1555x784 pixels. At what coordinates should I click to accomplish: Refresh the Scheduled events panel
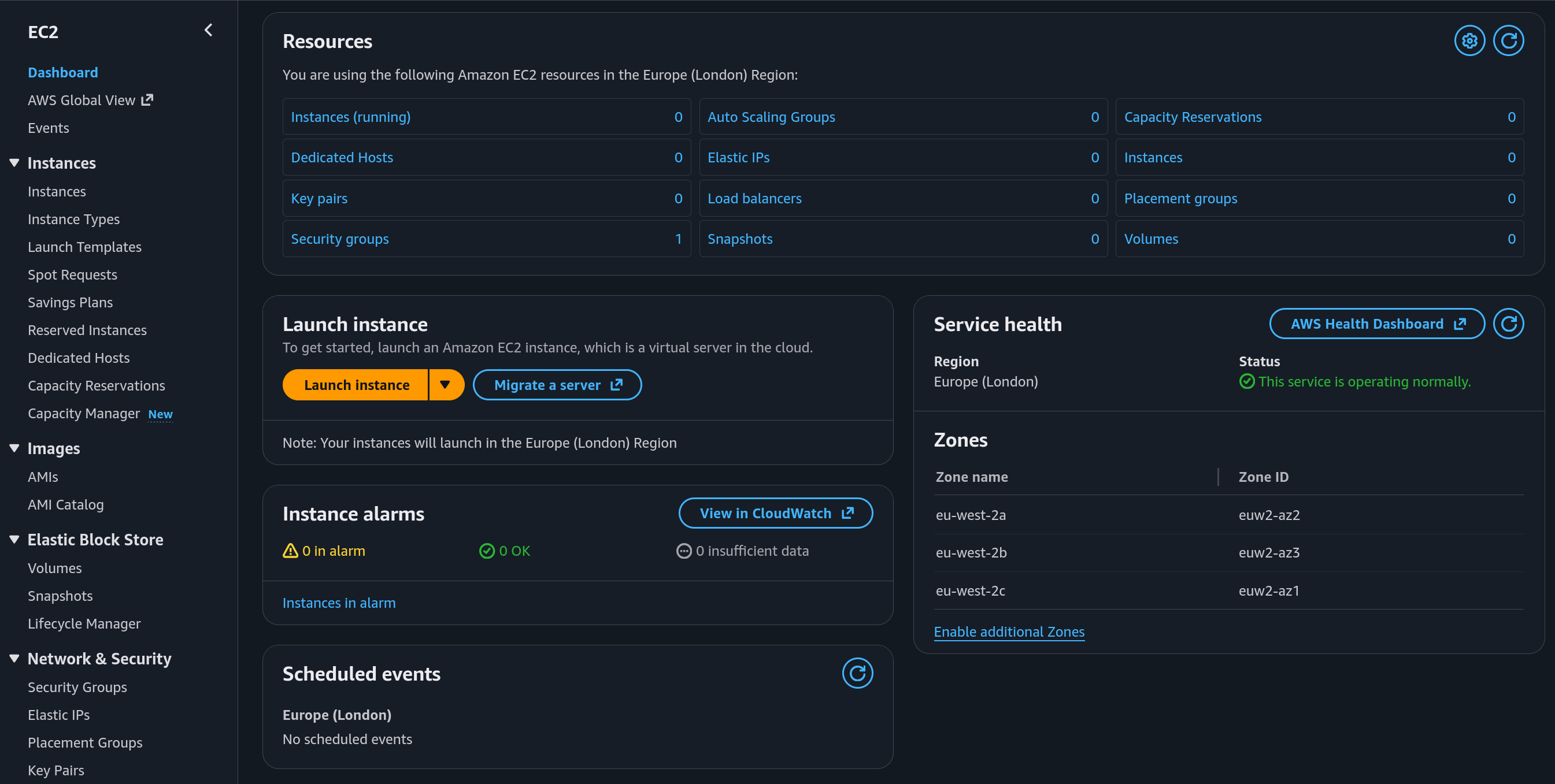857,673
